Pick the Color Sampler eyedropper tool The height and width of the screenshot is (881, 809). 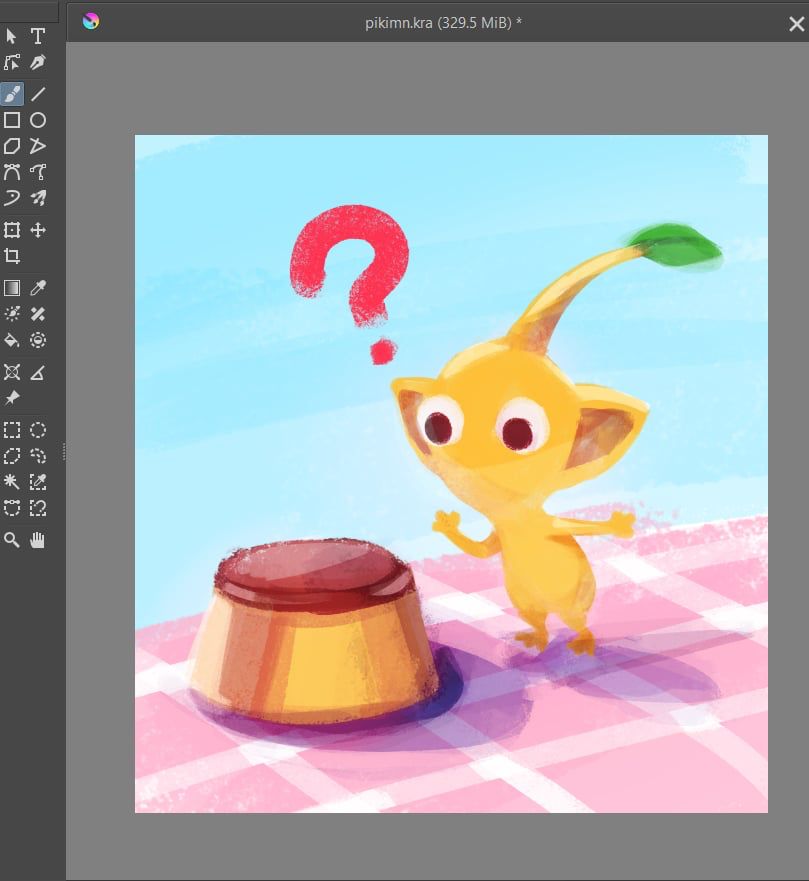pyautogui.click(x=38, y=288)
